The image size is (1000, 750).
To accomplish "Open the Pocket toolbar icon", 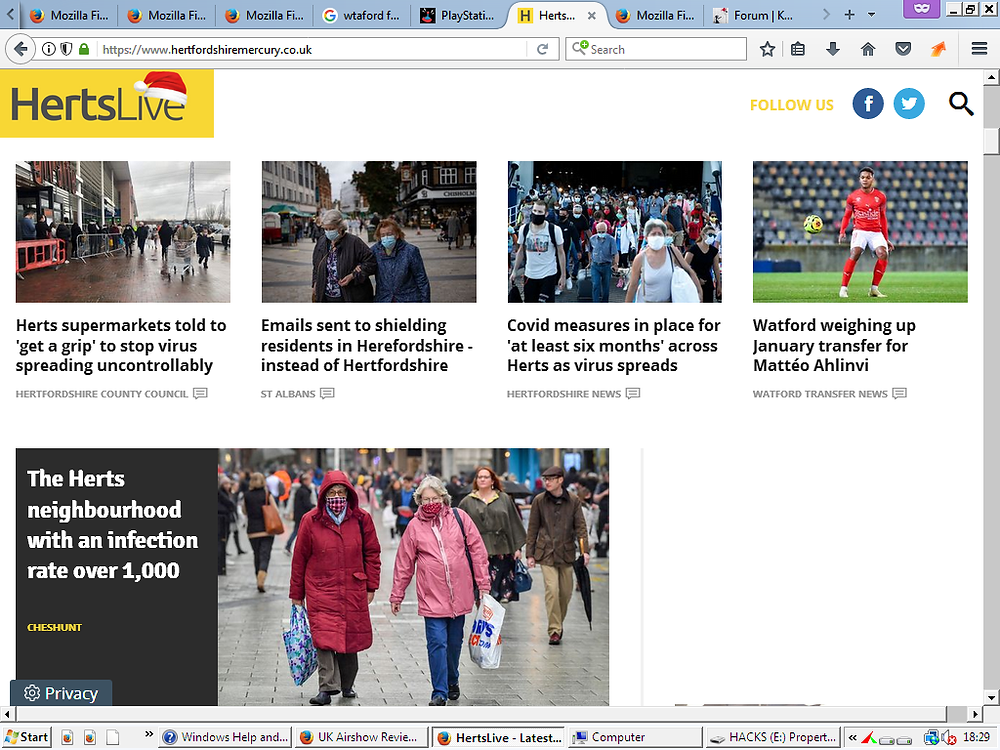I will tap(903, 49).
